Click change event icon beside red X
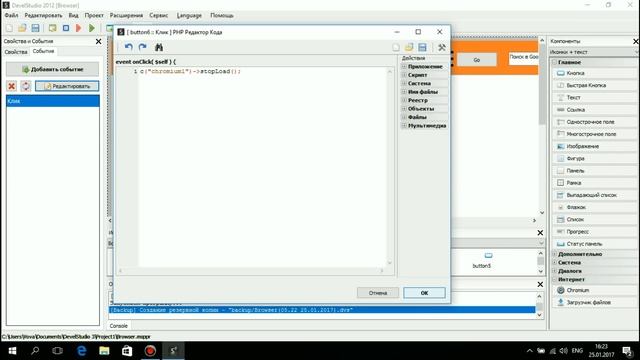Screen dimensions: 640x360 coord(26,86)
